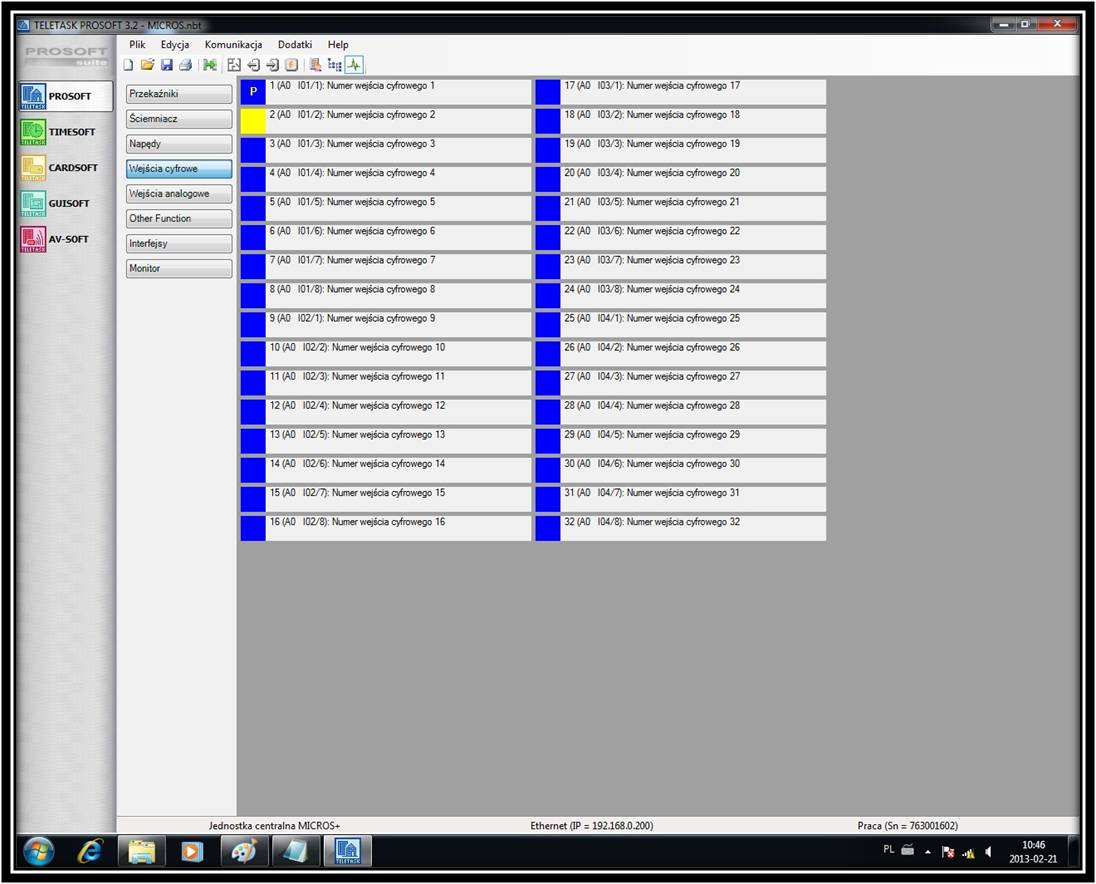Open Internet Explorer from the taskbar
Image resolution: width=1096 pixels, height=884 pixels.
coord(91,852)
